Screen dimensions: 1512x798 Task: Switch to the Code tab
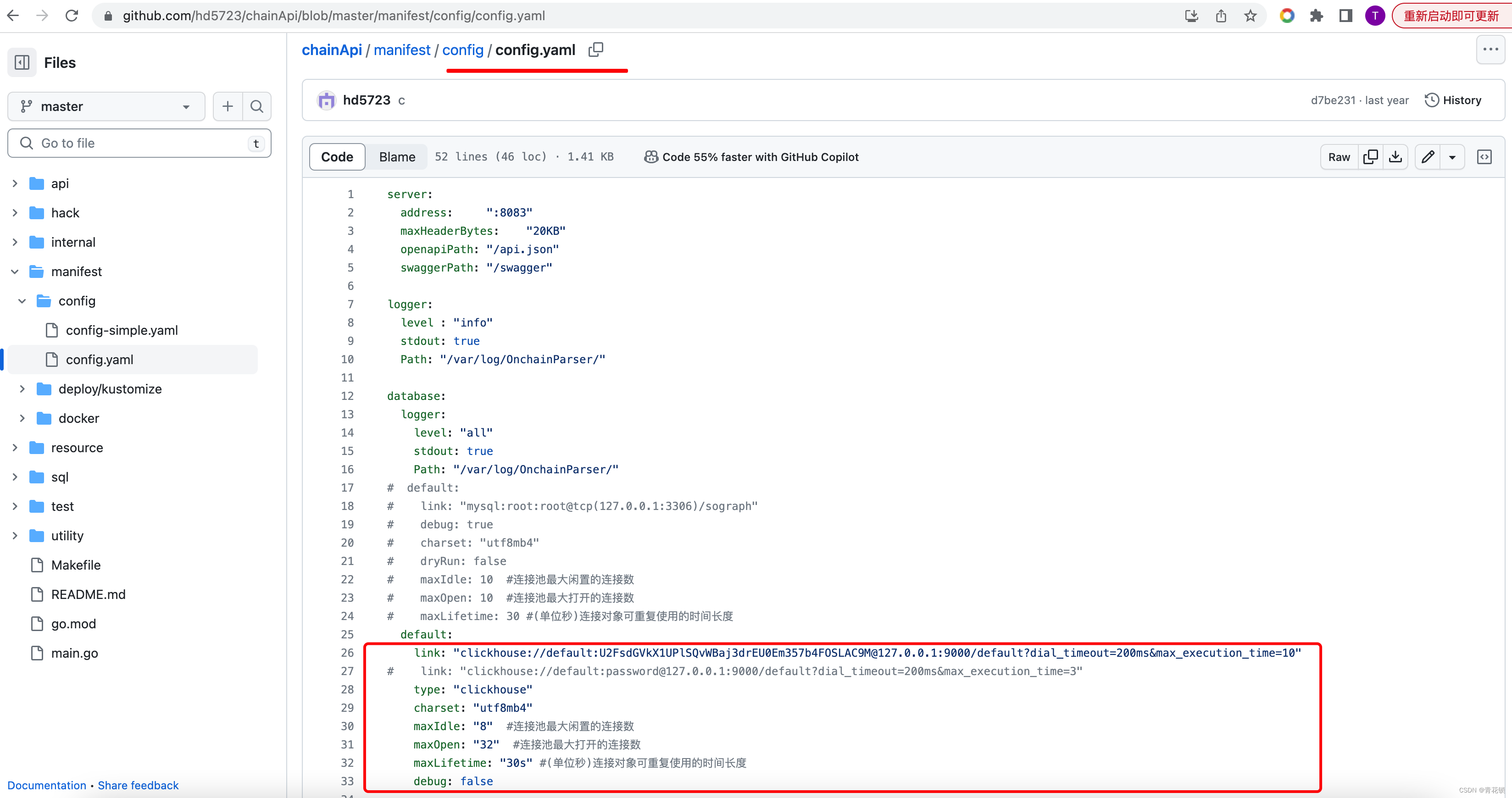pos(337,157)
